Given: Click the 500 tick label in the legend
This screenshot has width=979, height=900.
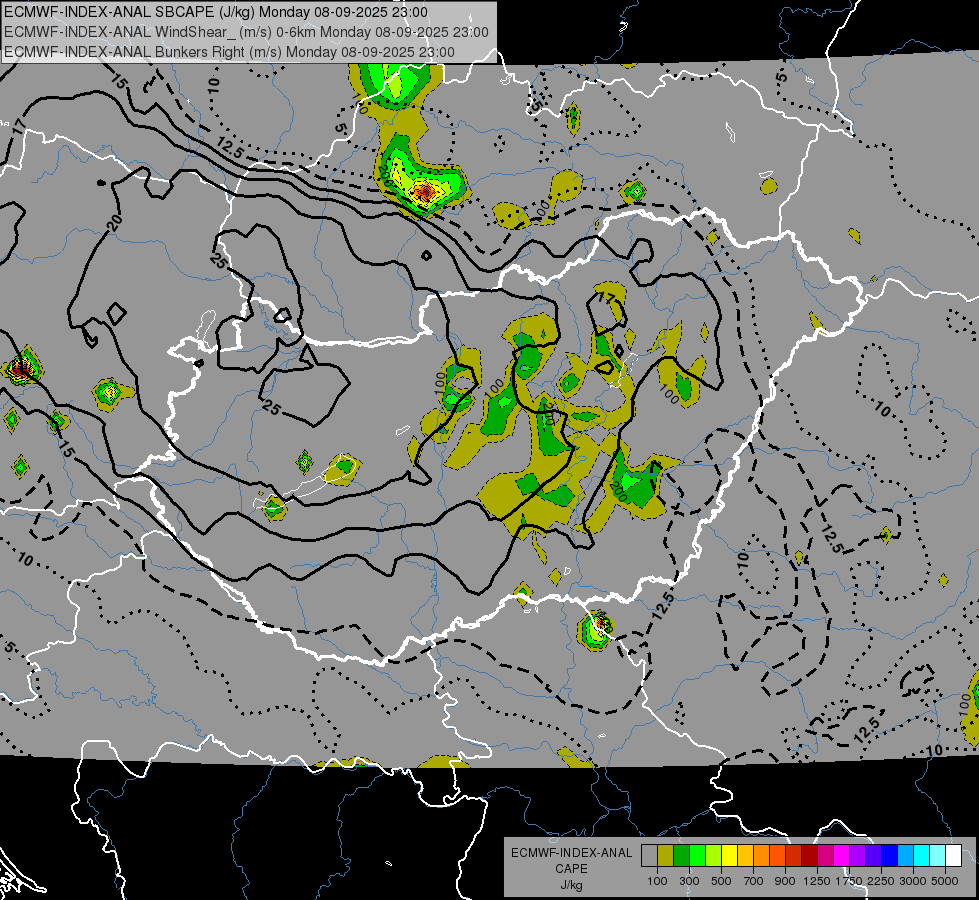Looking at the screenshot, I should [721, 881].
